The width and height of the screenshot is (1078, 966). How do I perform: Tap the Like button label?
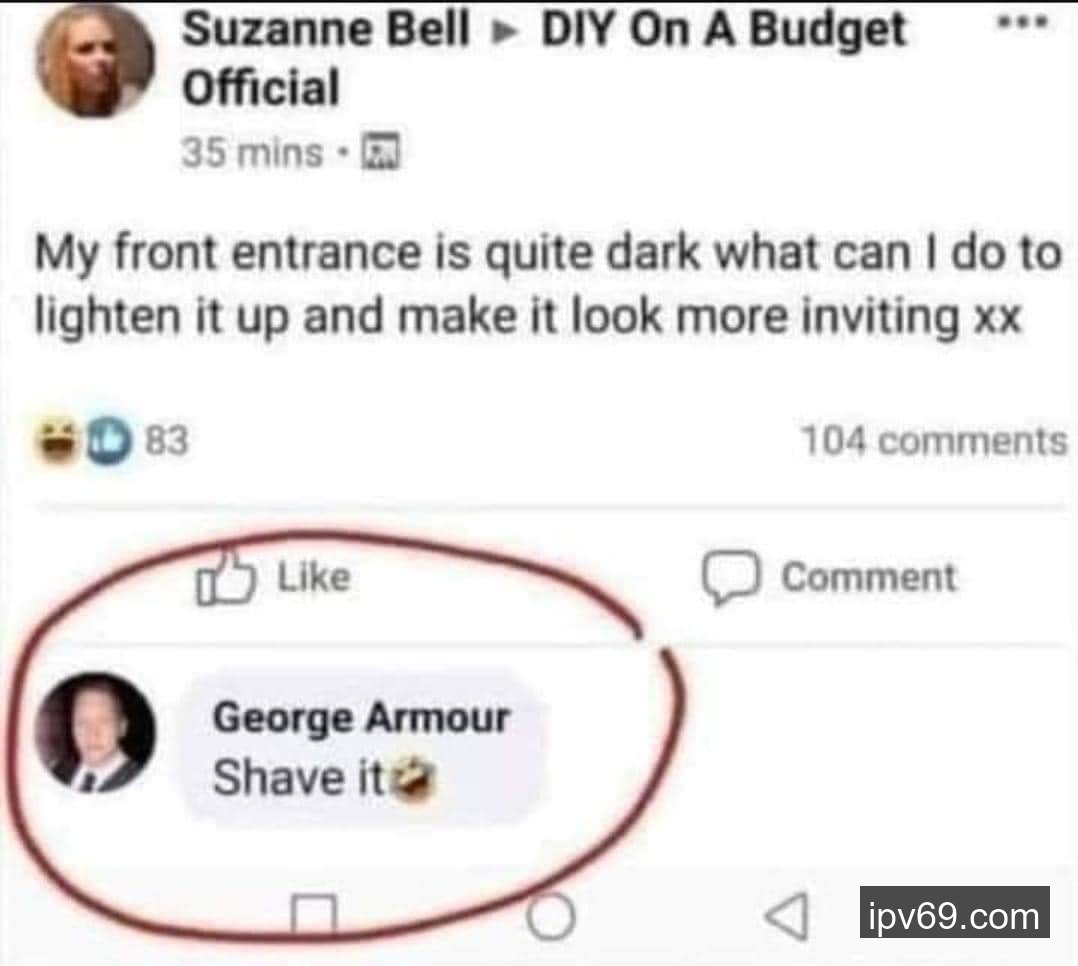[314, 577]
